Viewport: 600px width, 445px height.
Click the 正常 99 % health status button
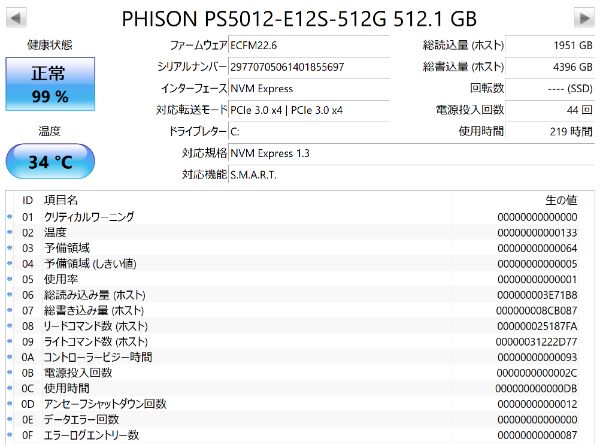[50, 84]
